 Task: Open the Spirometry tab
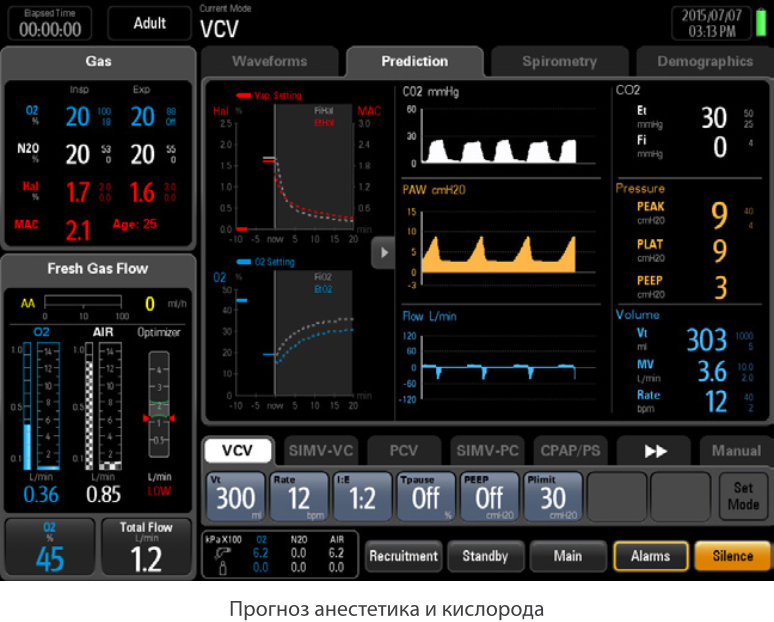click(x=558, y=61)
